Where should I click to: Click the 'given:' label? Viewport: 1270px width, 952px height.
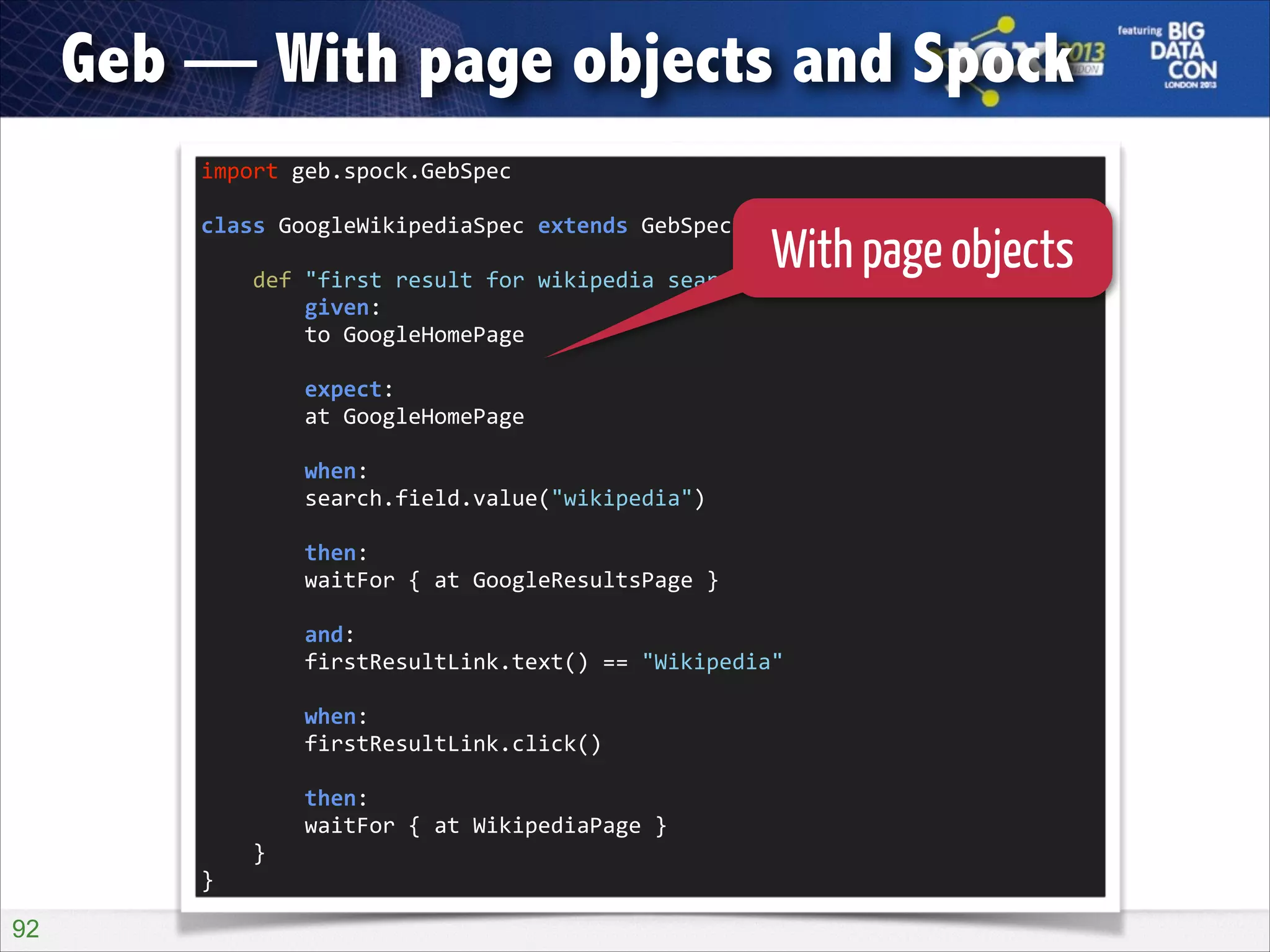[342, 307]
